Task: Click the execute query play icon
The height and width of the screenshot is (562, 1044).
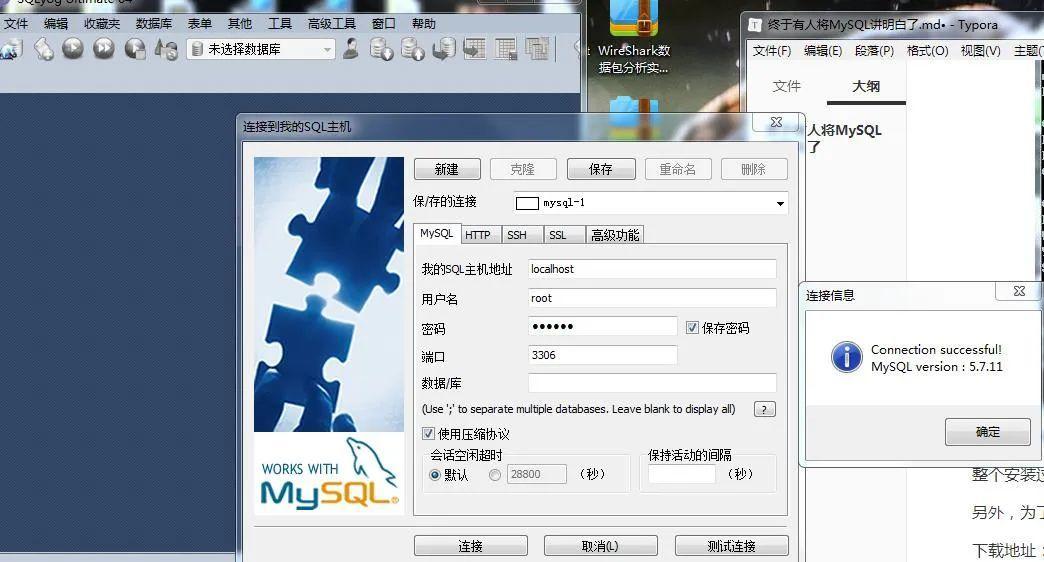Action: pos(73,49)
